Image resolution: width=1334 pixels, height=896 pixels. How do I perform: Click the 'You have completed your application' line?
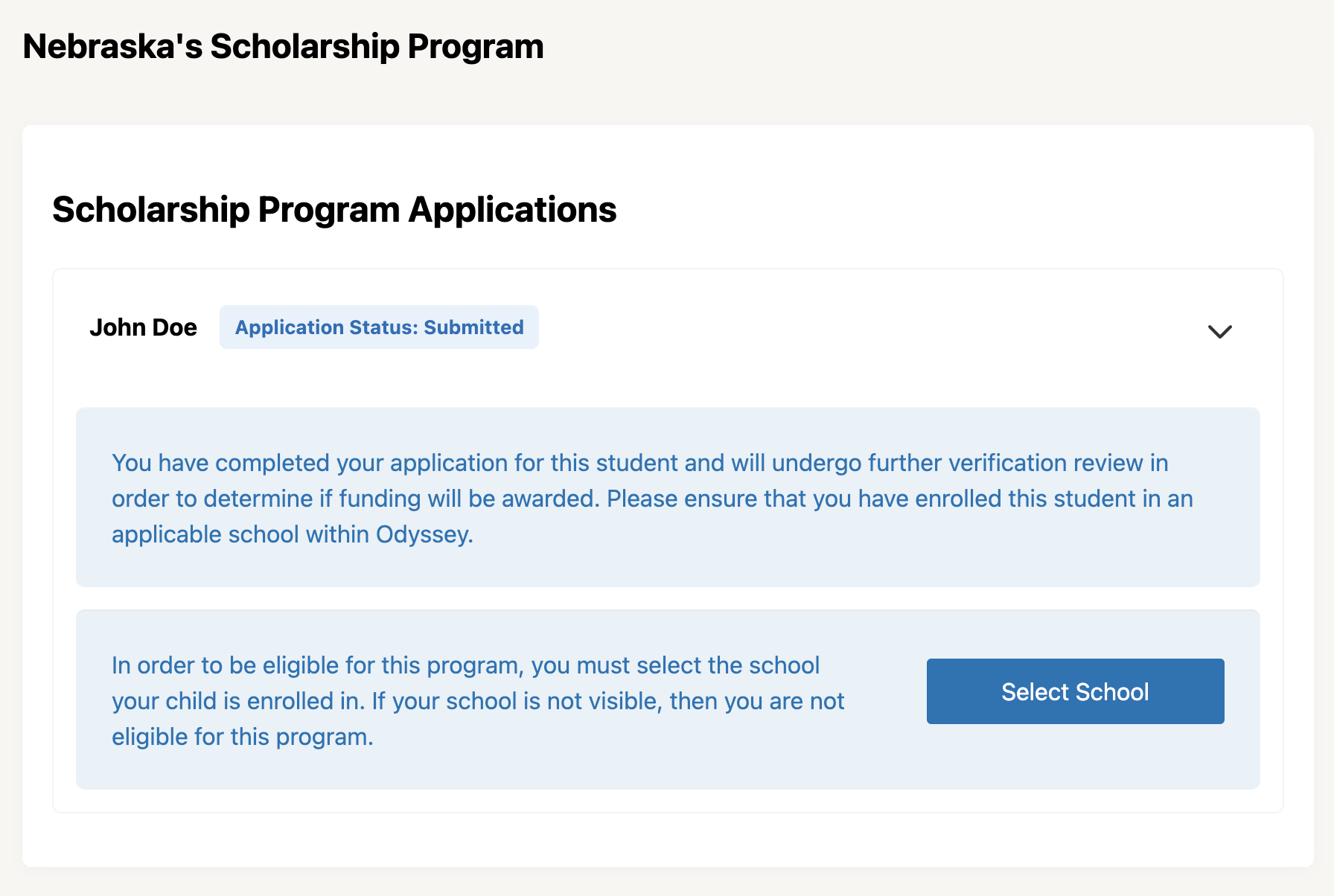pos(639,463)
